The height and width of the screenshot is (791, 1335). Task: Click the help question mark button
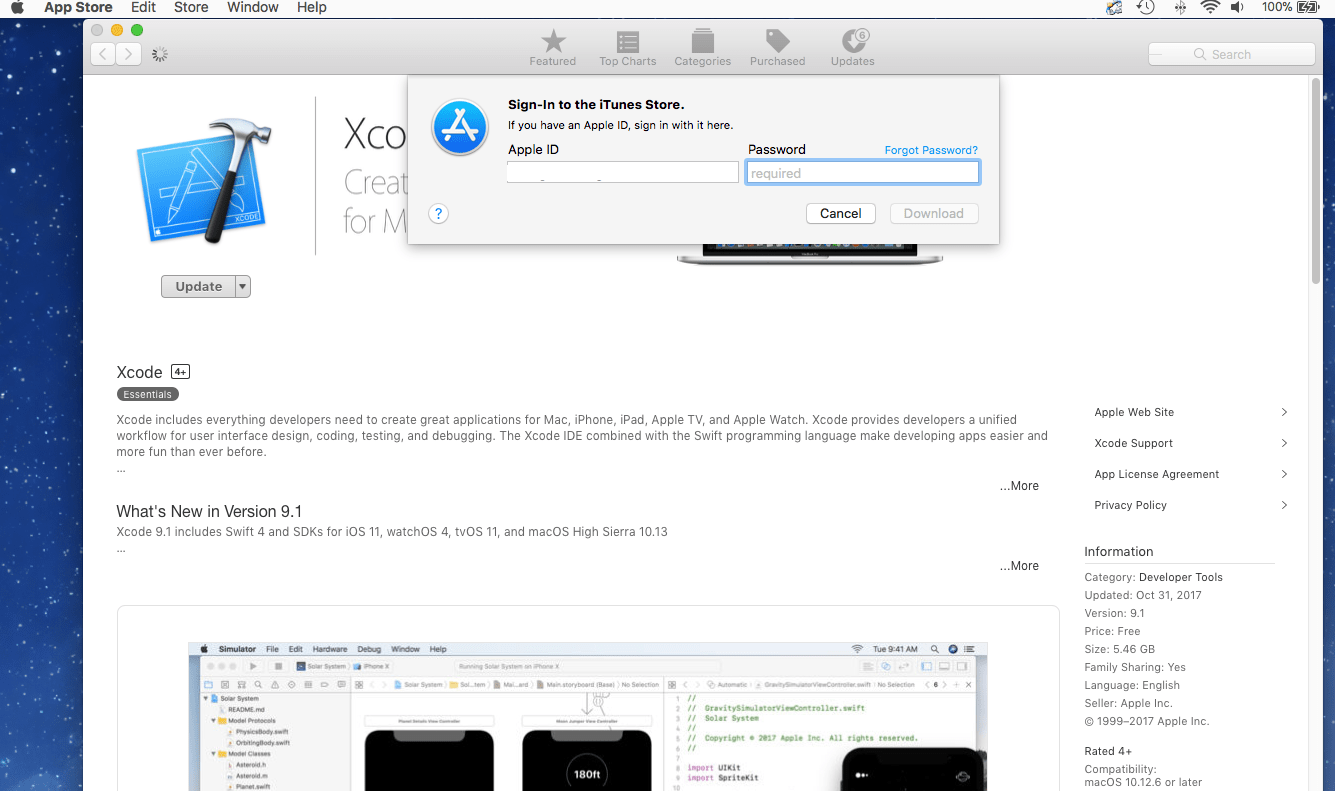point(438,213)
